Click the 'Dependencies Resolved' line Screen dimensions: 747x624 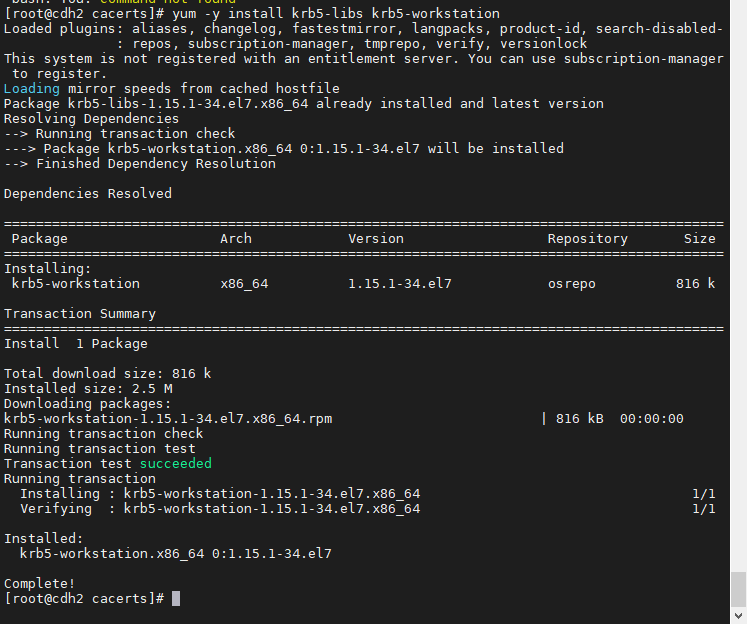[x=88, y=193]
